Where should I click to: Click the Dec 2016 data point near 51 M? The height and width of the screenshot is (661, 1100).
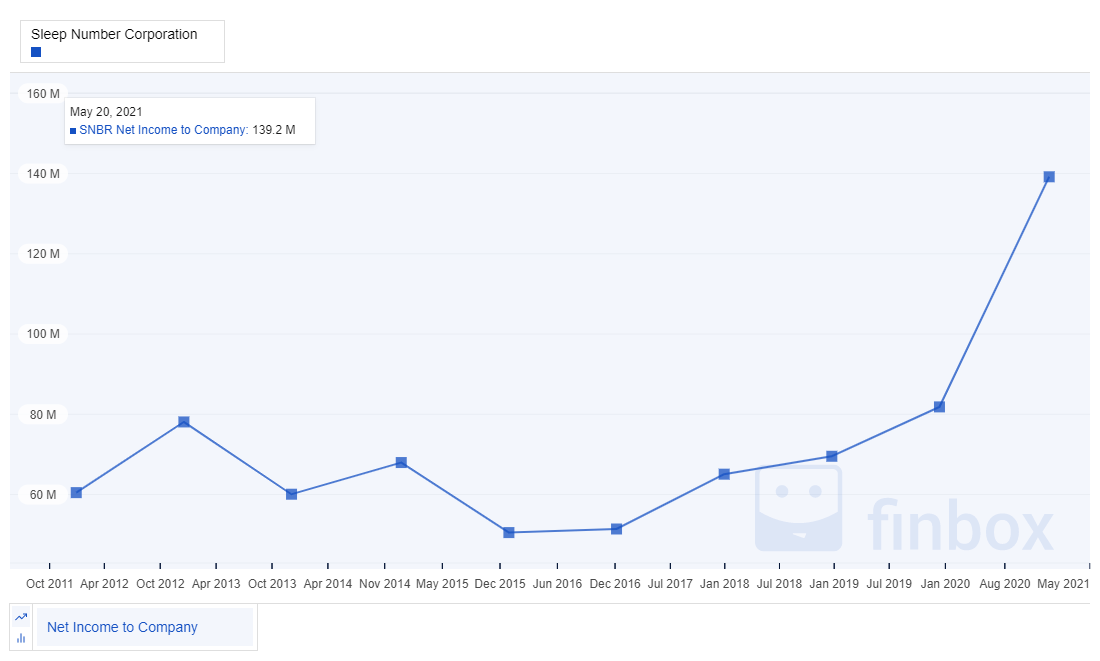point(616,529)
